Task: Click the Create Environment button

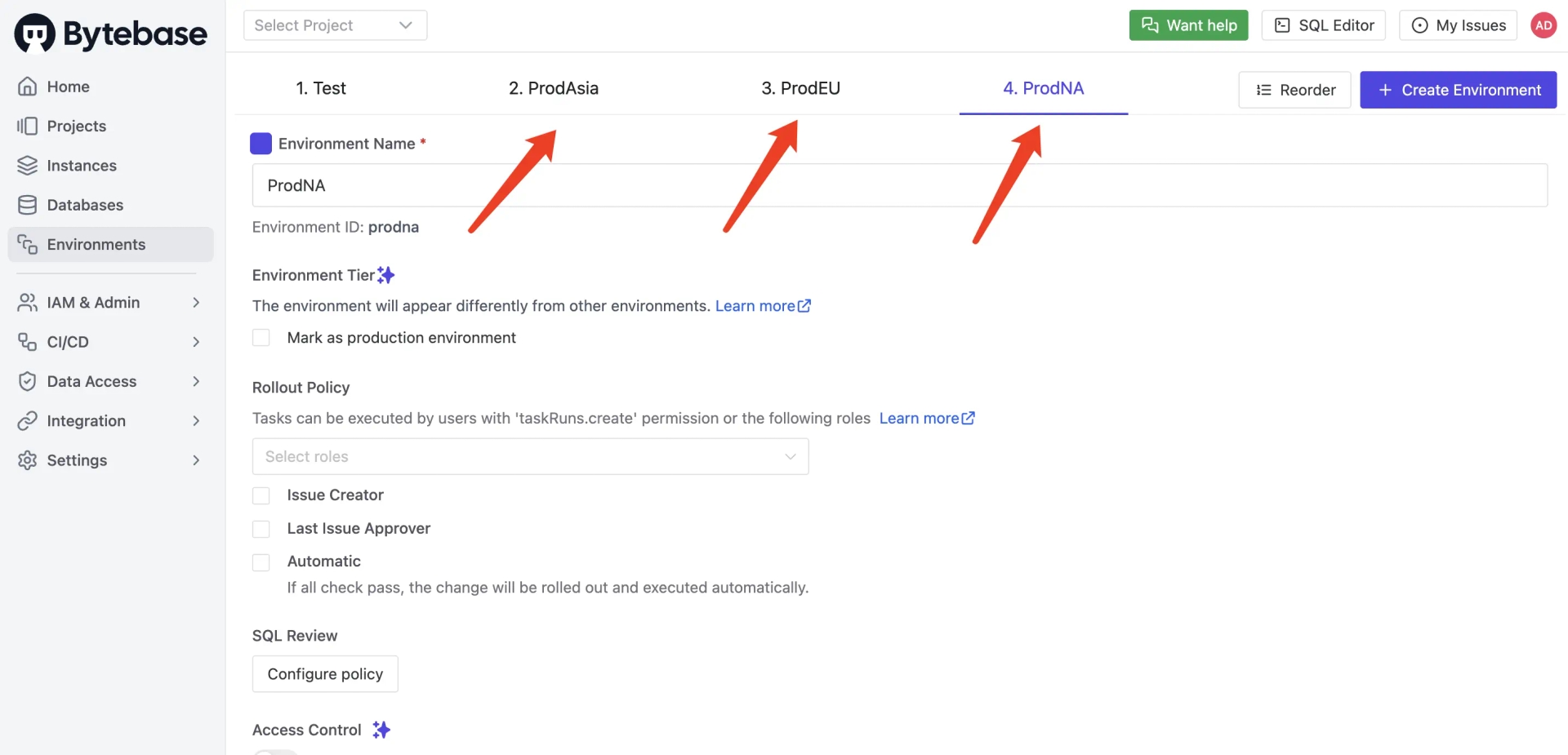Action: (x=1458, y=90)
